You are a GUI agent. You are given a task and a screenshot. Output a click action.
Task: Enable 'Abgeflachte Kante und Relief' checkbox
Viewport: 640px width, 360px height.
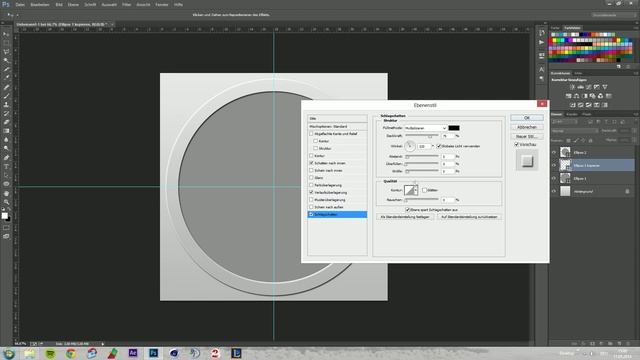311,133
